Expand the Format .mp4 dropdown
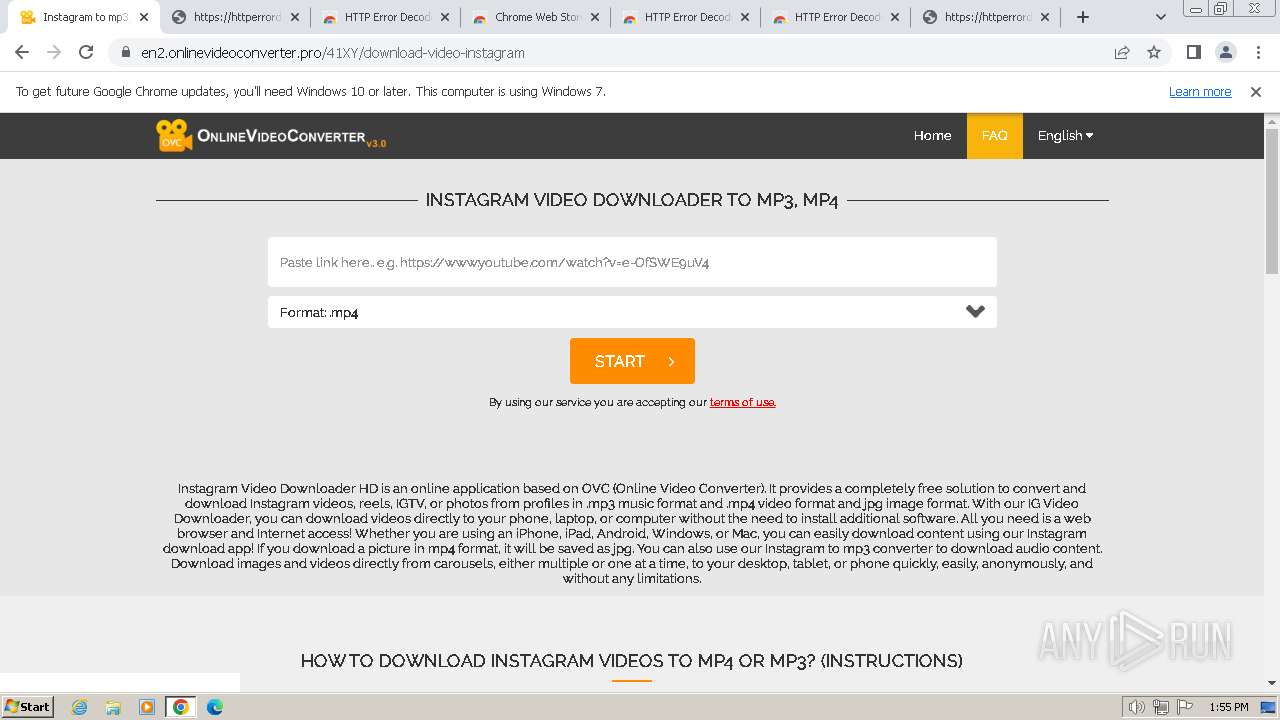Screen dimensions: 1280x720 (x=632, y=312)
